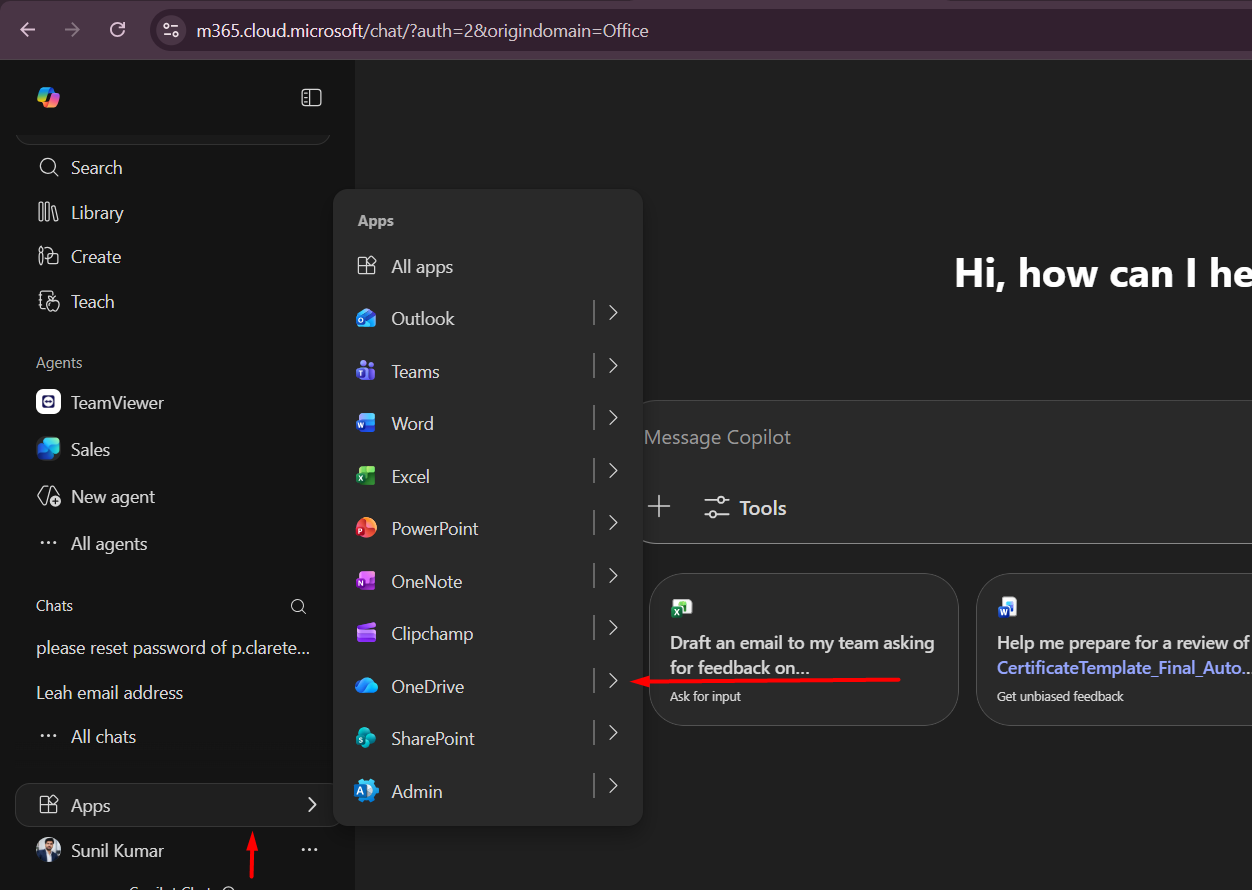
Task: Open the Leah email address chat
Action: coord(110,693)
